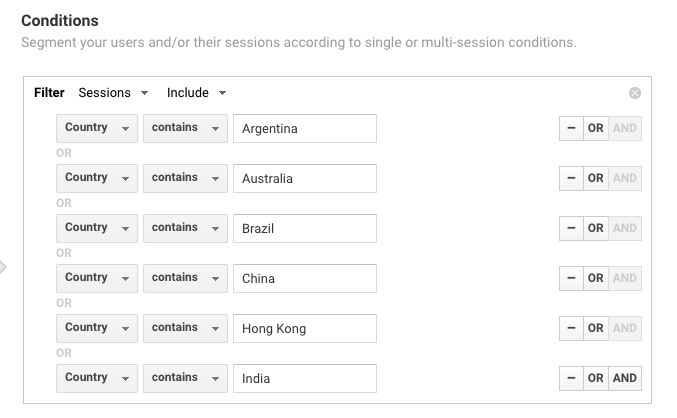
Task: Click OR button on the Argentina row
Action: [x=595, y=128]
